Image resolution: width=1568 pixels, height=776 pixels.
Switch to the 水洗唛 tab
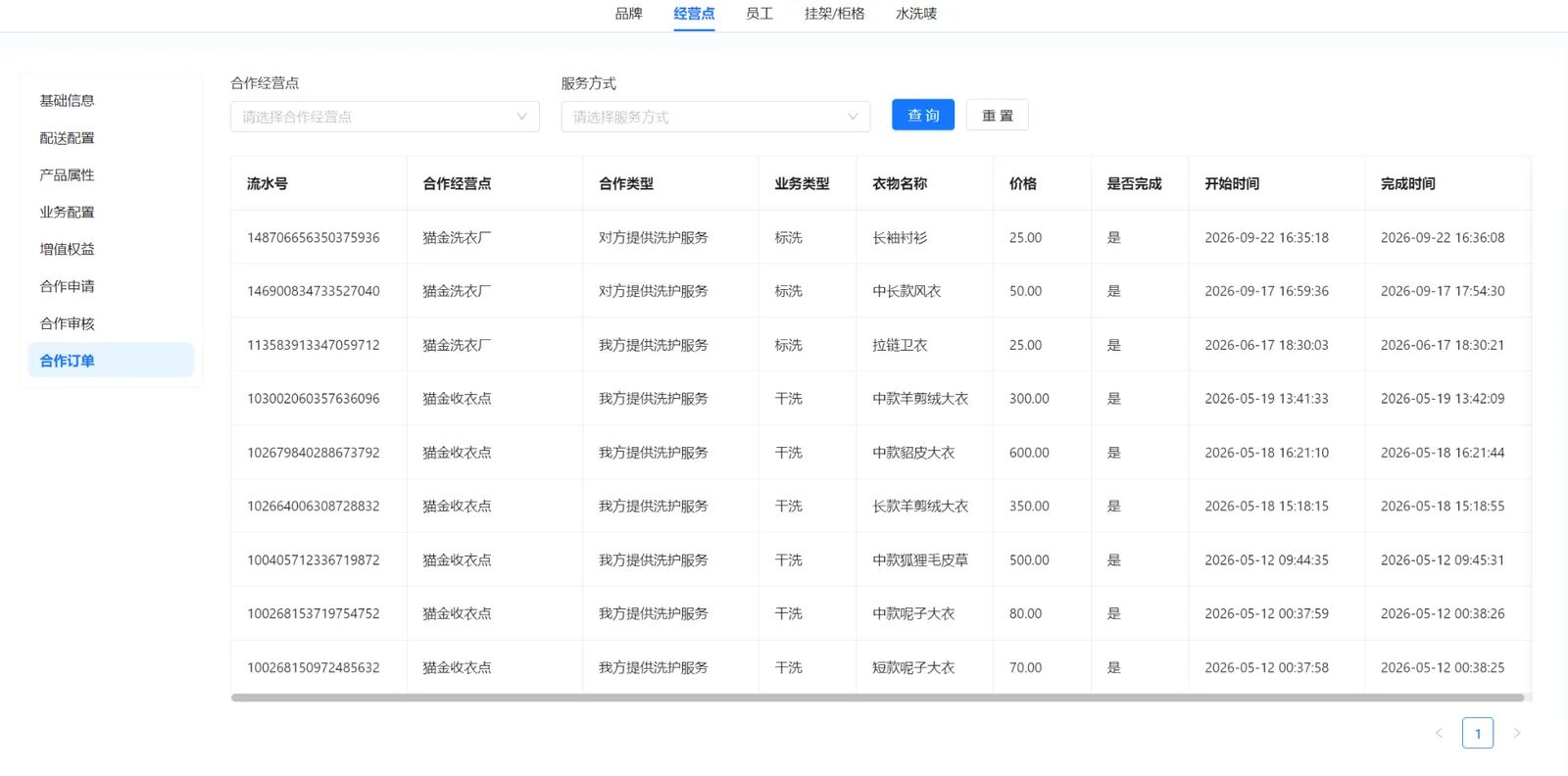(x=916, y=14)
